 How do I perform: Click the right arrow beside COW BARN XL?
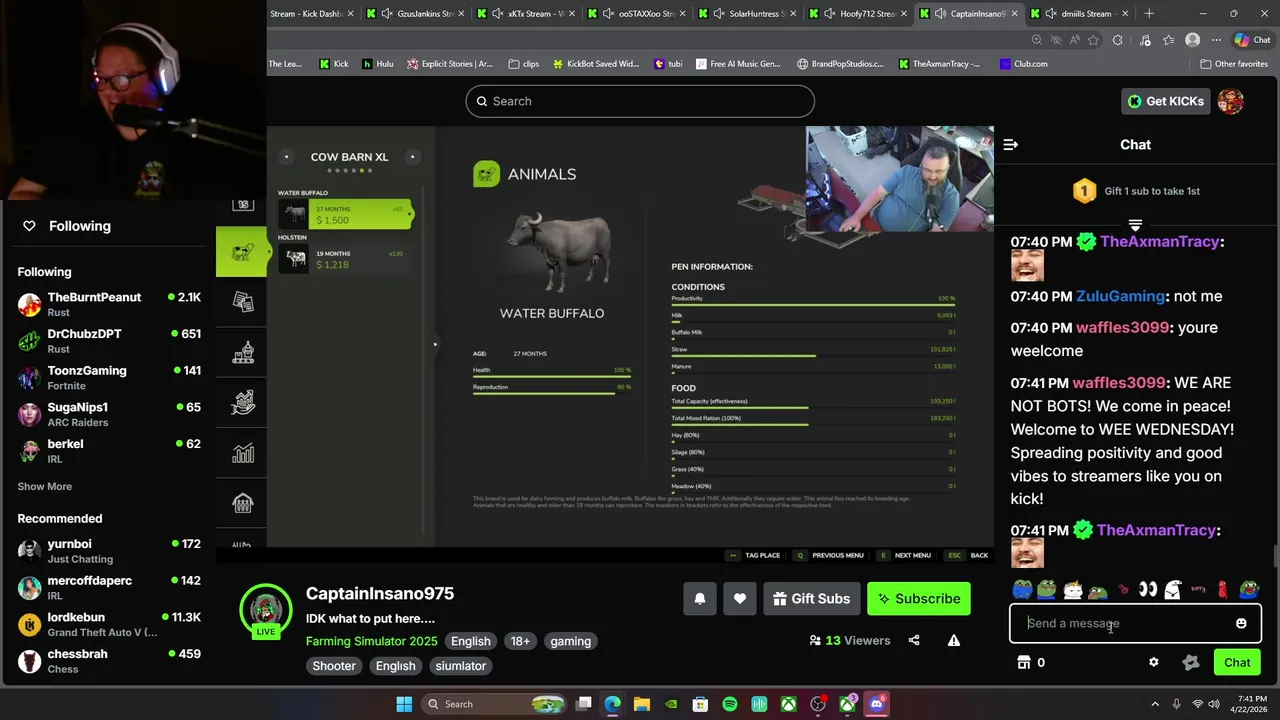pos(412,157)
